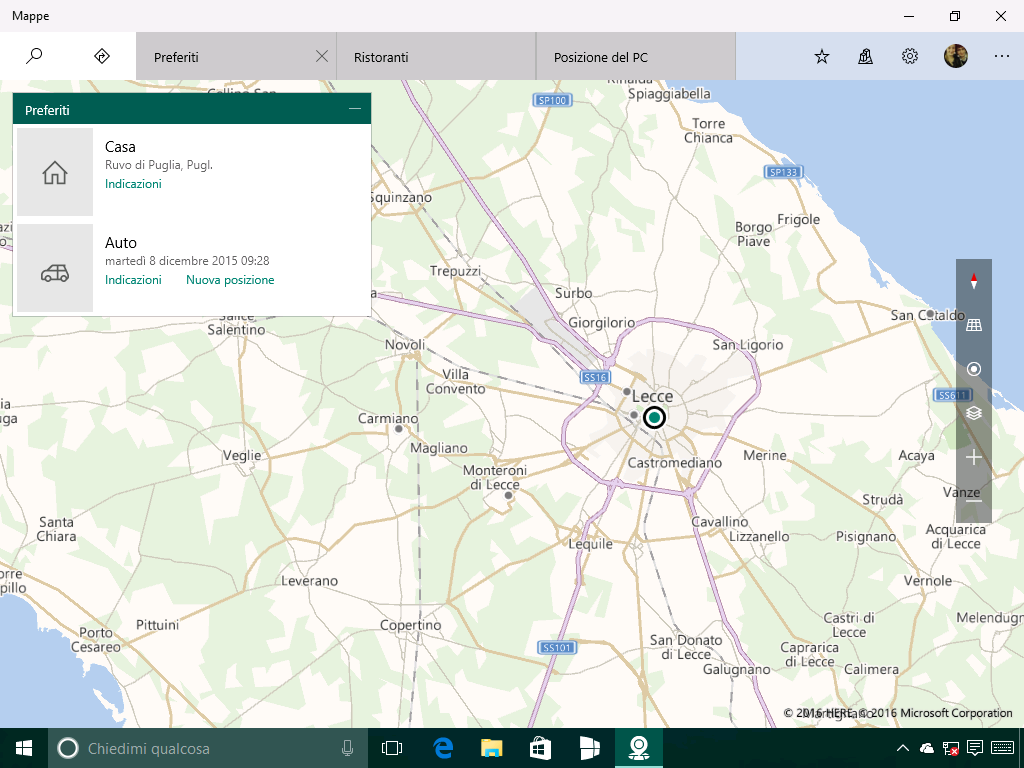Zoom out with the minus button
The image size is (1024, 768).
(x=974, y=501)
